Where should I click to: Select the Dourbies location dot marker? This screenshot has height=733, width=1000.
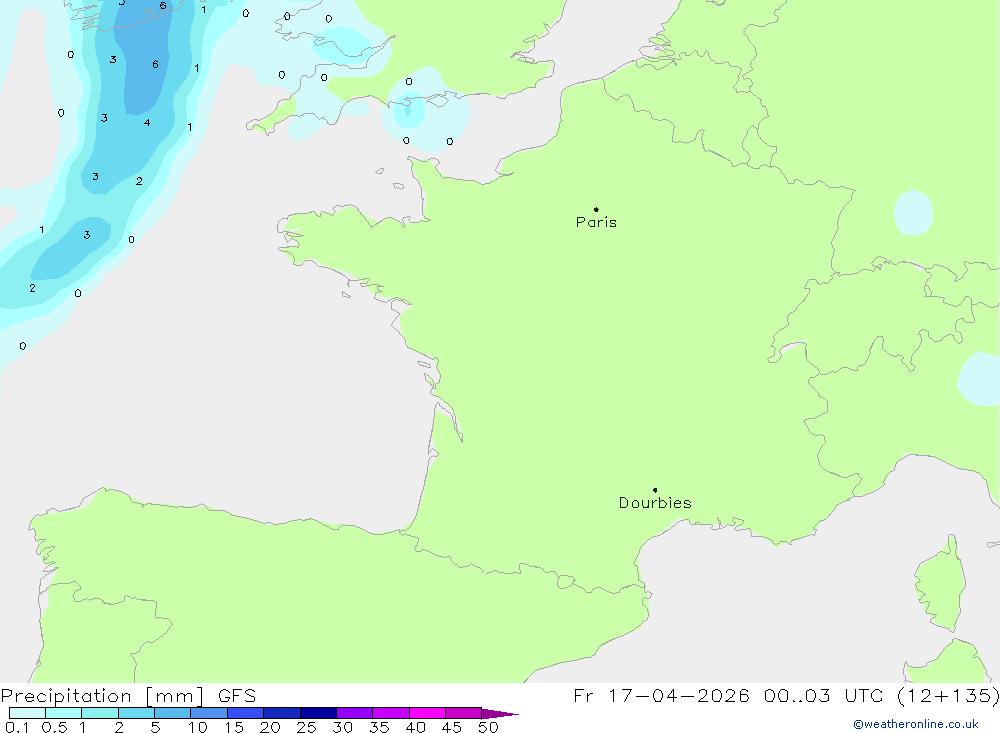point(655,490)
